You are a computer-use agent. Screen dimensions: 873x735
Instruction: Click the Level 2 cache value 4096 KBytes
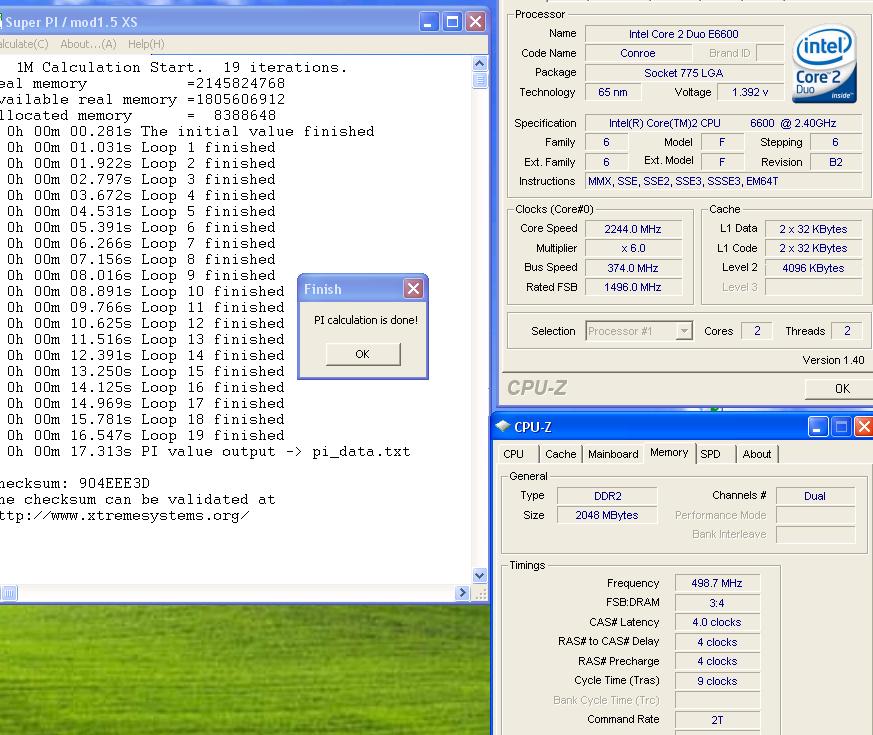[813, 268]
